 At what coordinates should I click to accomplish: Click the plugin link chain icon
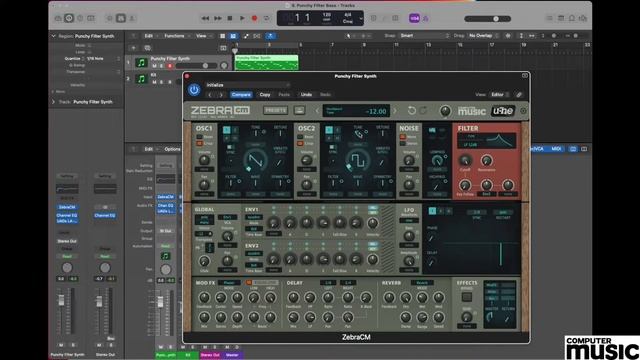pyautogui.click(x=519, y=95)
